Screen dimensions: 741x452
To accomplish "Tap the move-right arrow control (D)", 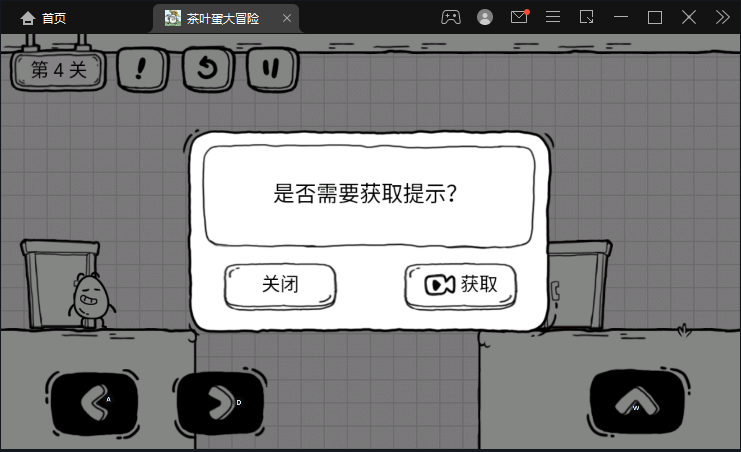I will (220, 403).
